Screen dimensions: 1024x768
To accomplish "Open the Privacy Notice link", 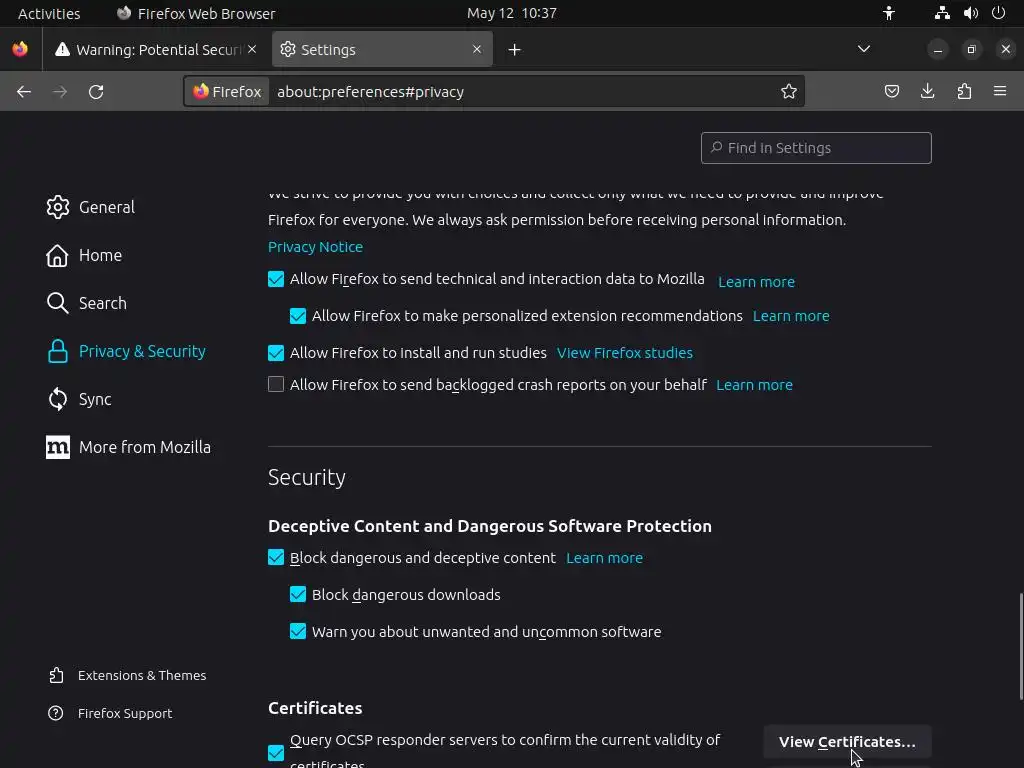I will (x=315, y=247).
